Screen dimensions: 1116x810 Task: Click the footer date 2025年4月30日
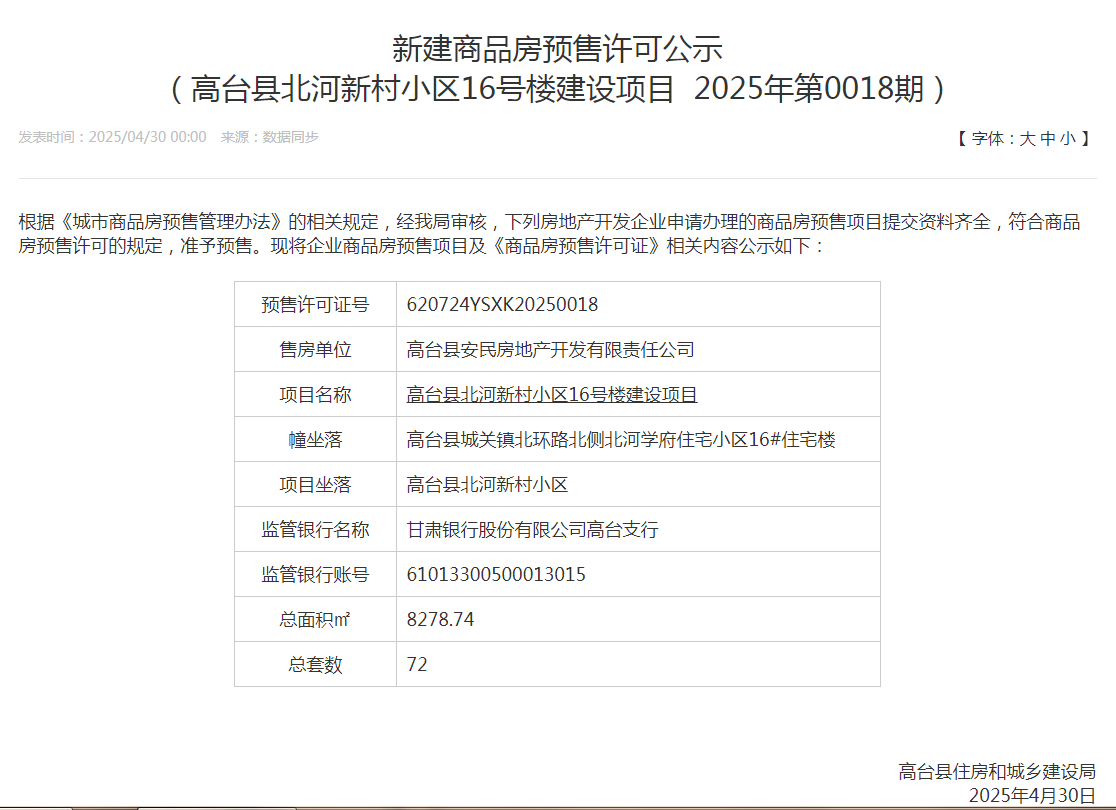(1032, 795)
